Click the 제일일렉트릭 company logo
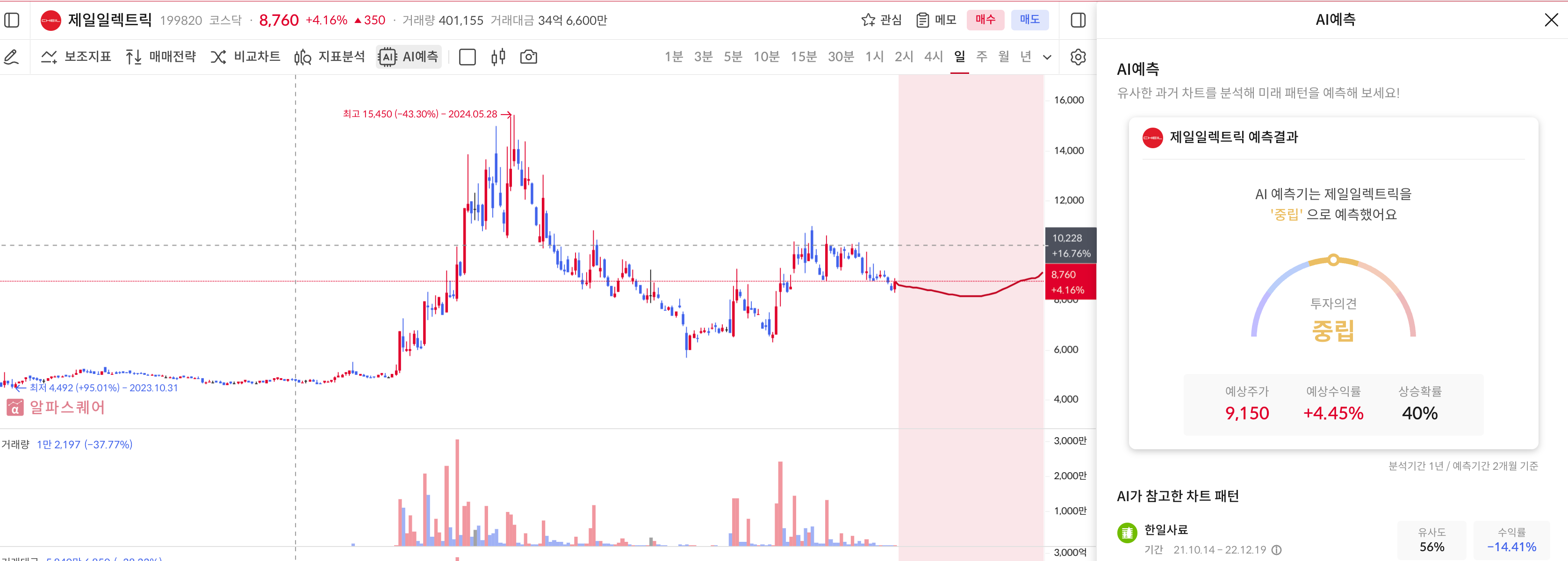 point(50,20)
